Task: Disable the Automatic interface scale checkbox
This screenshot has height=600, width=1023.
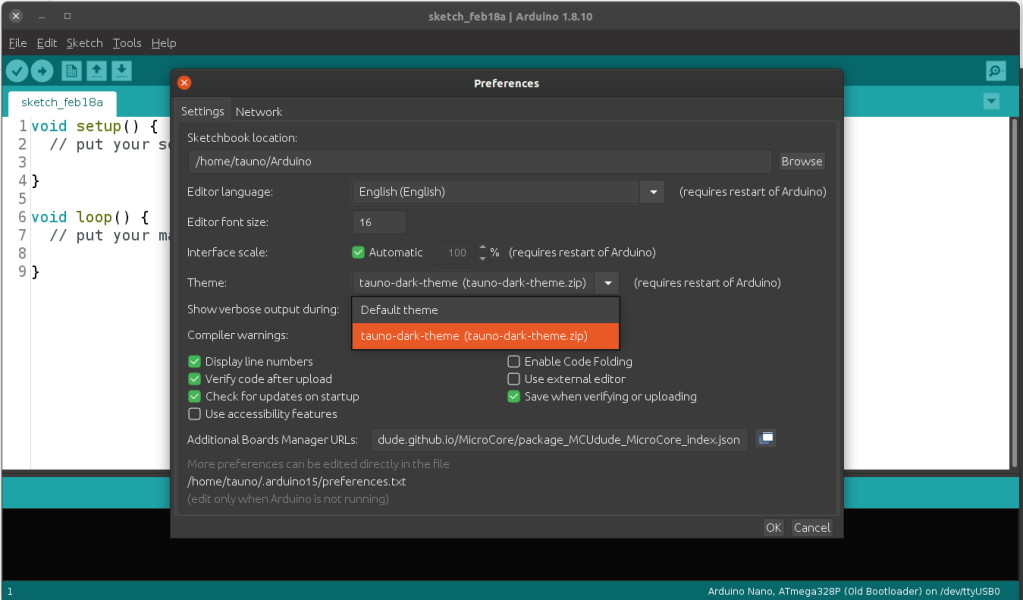Action: coord(358,252)
